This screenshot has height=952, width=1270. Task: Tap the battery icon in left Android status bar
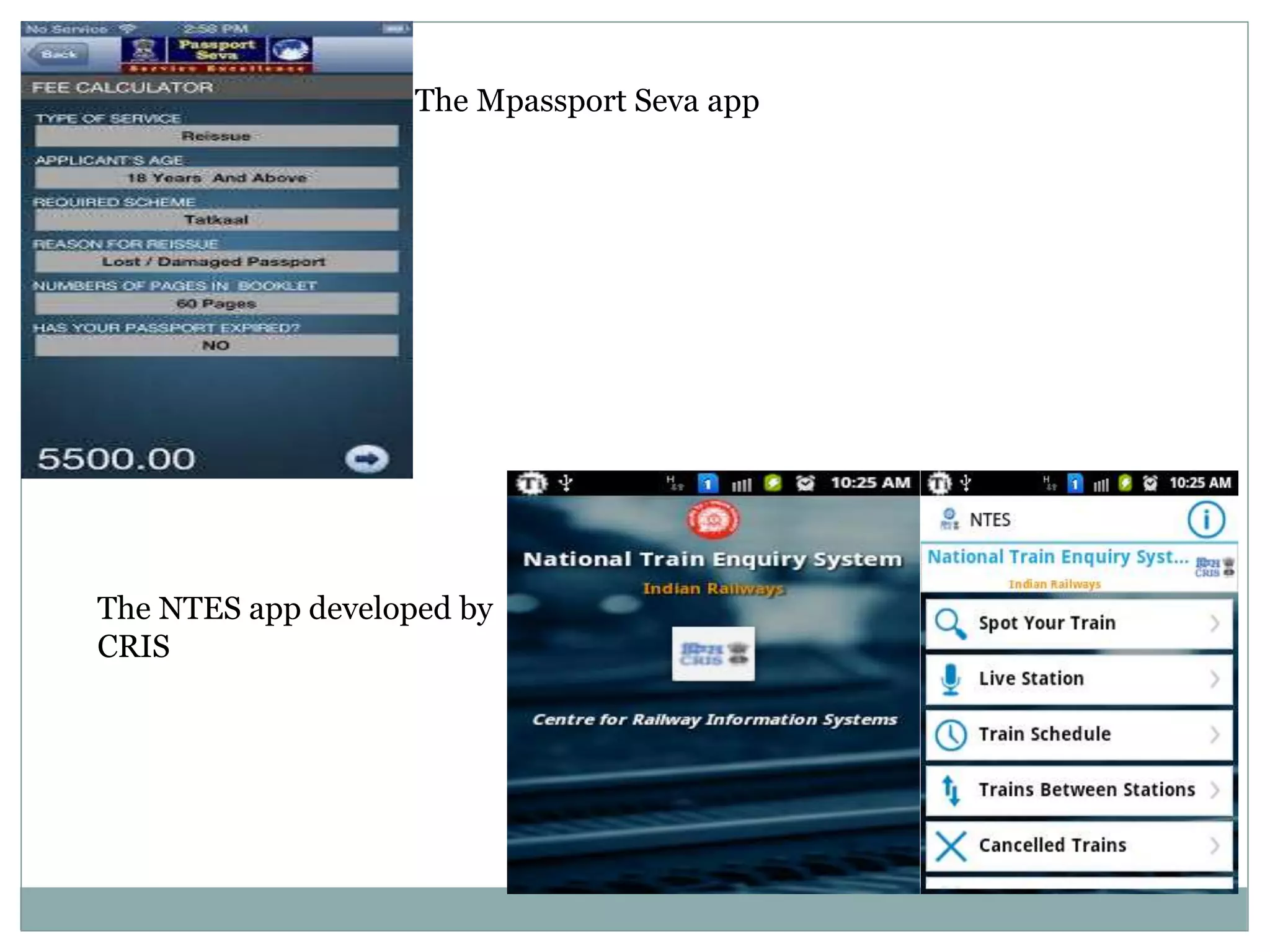coord(773,483)
